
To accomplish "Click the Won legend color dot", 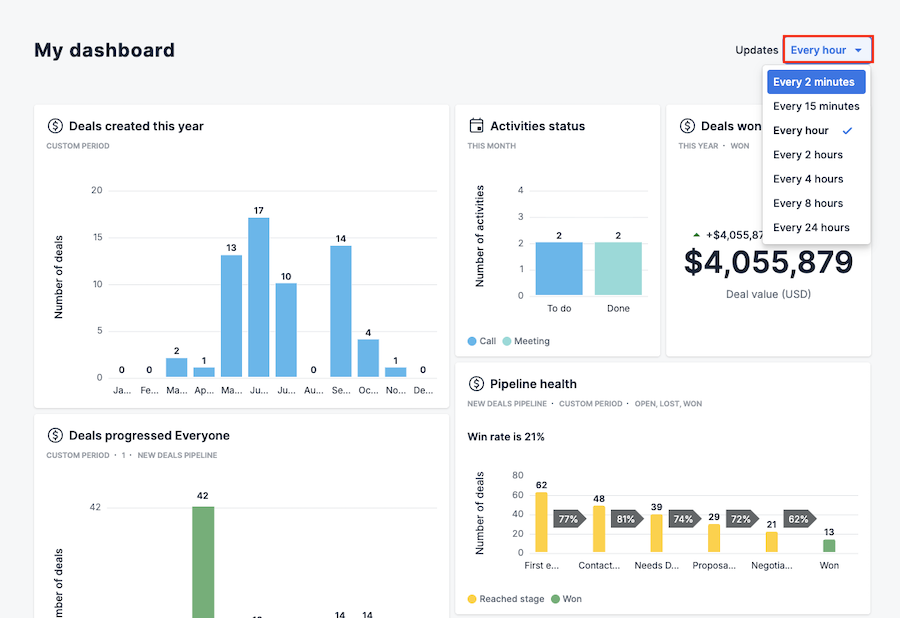I will coord(555,599).
